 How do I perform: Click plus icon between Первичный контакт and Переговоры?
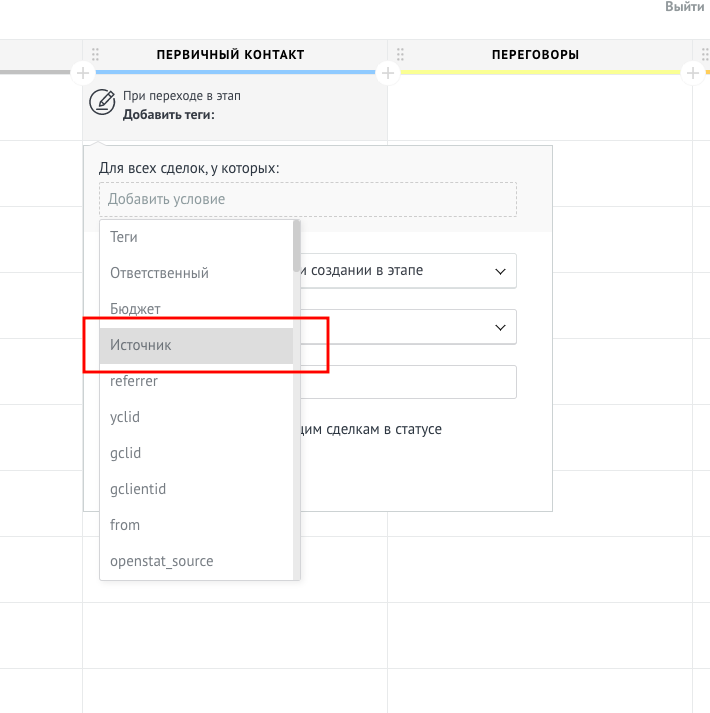[x=388, y=73]
